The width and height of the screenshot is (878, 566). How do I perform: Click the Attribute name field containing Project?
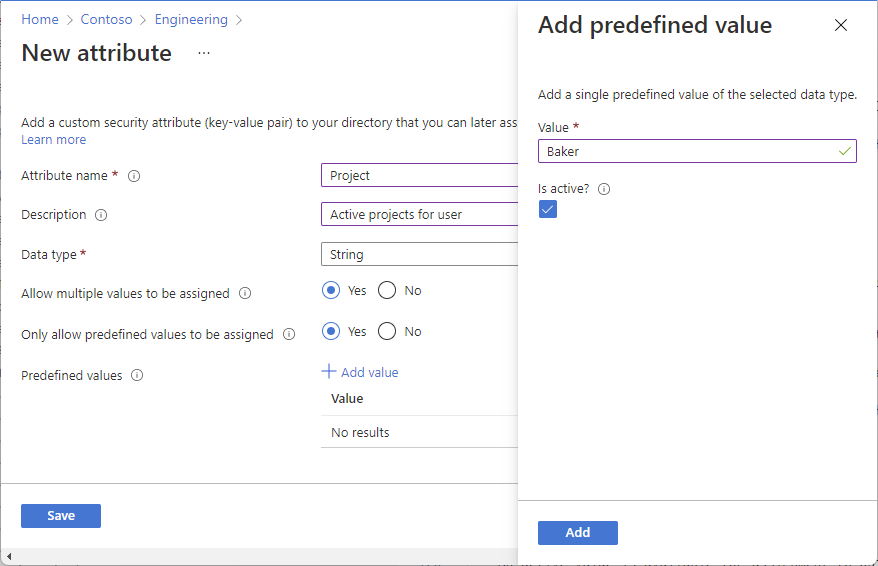coord(419,175)
